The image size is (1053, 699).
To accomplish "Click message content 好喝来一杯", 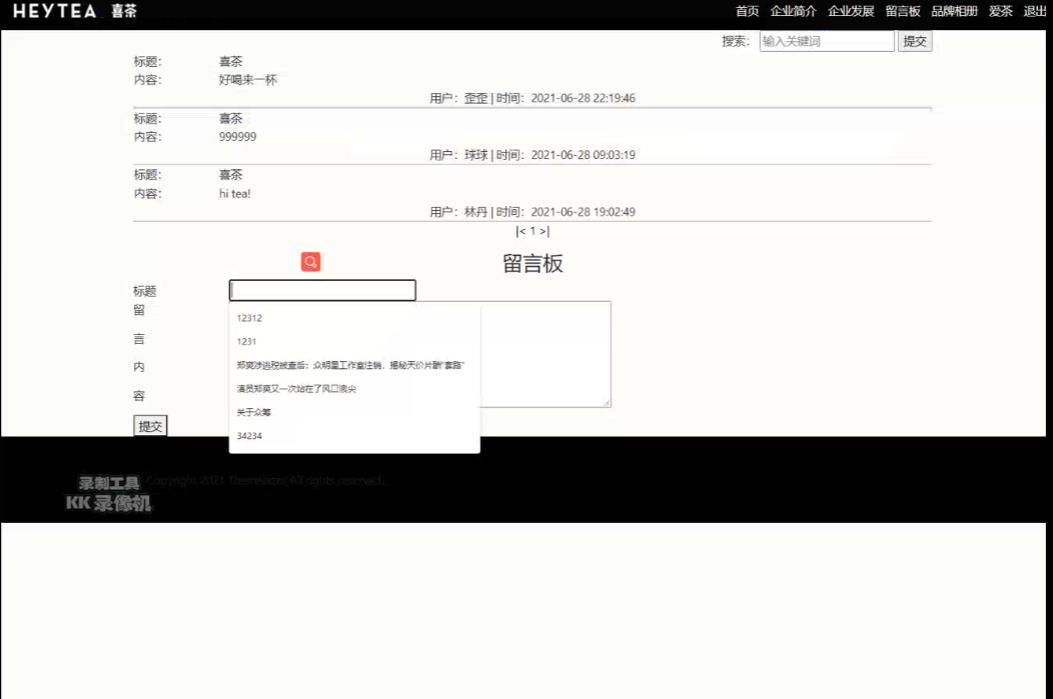I will (248, 80).
